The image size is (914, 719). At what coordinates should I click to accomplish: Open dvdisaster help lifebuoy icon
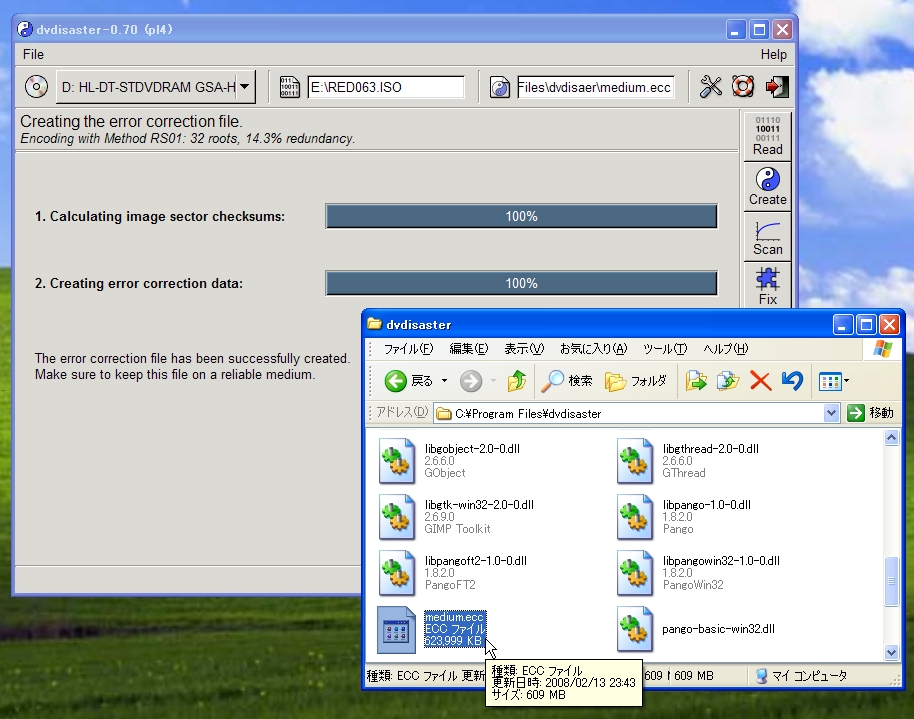pyautogui.click(x=743, y=87)
